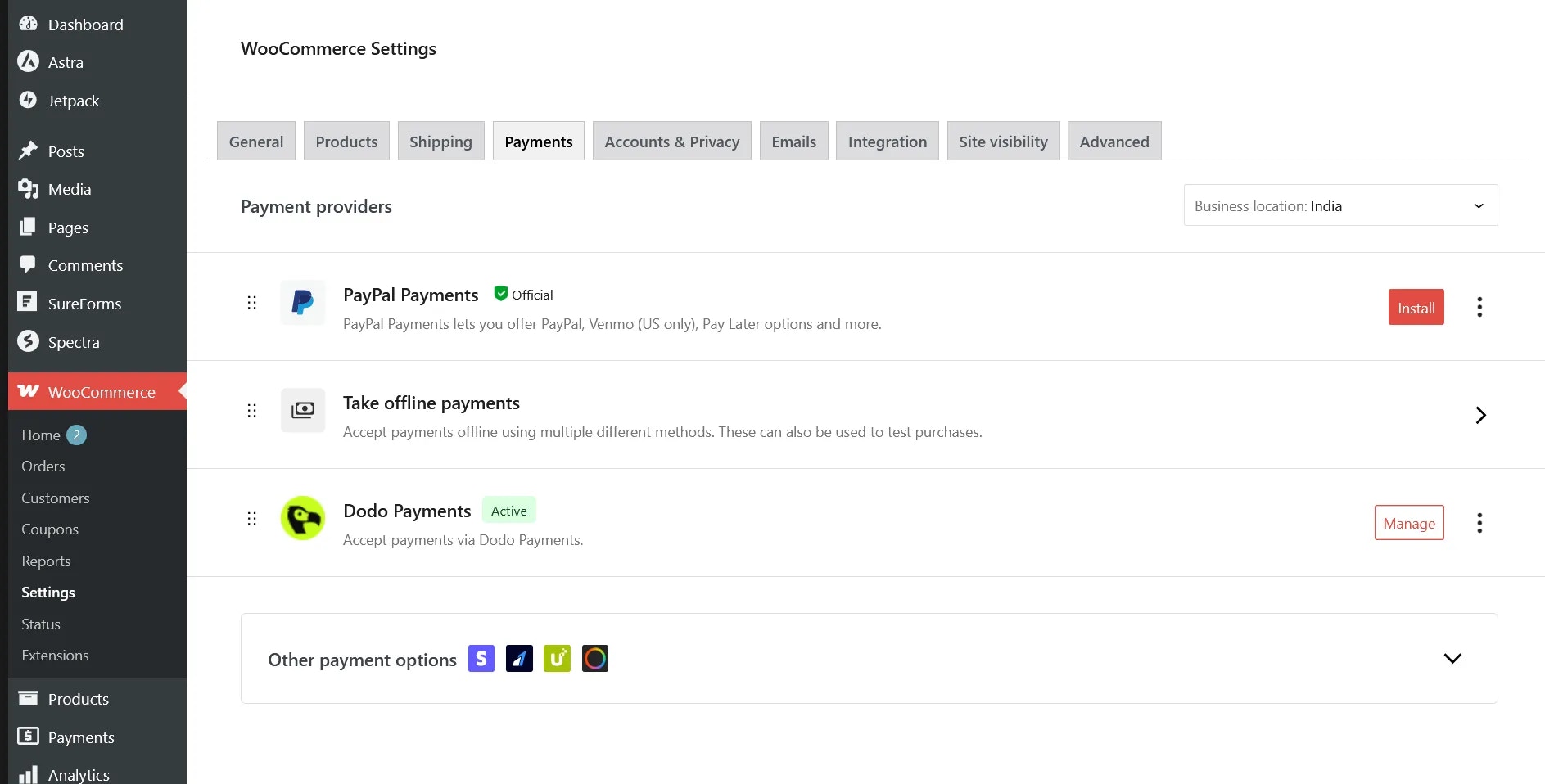The height and width of the screenshot is (784, 1545).
Task: Open the WooCommerce sidebar icon
Action: tap(27, 391)
